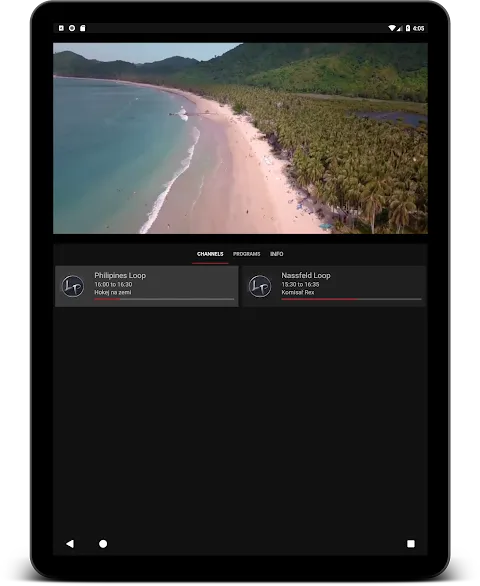Tap the Philipines Loop channel logo

pos(73,286)
